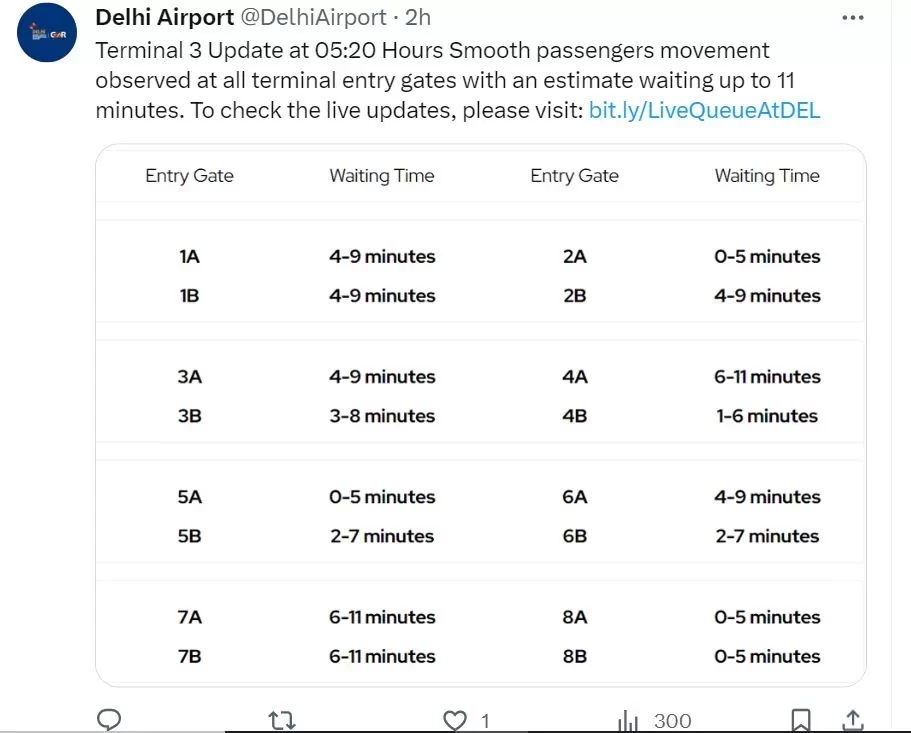The height and width of the screenshot is (733, 911).
Task: Click the Delhi Airport profile avatar
Action: pos(47,33)
